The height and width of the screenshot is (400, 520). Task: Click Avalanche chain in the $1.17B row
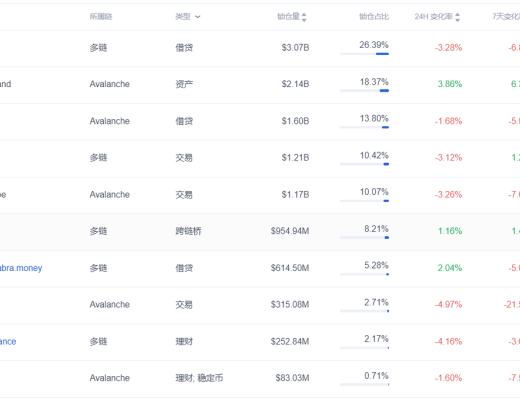(109, 194)
